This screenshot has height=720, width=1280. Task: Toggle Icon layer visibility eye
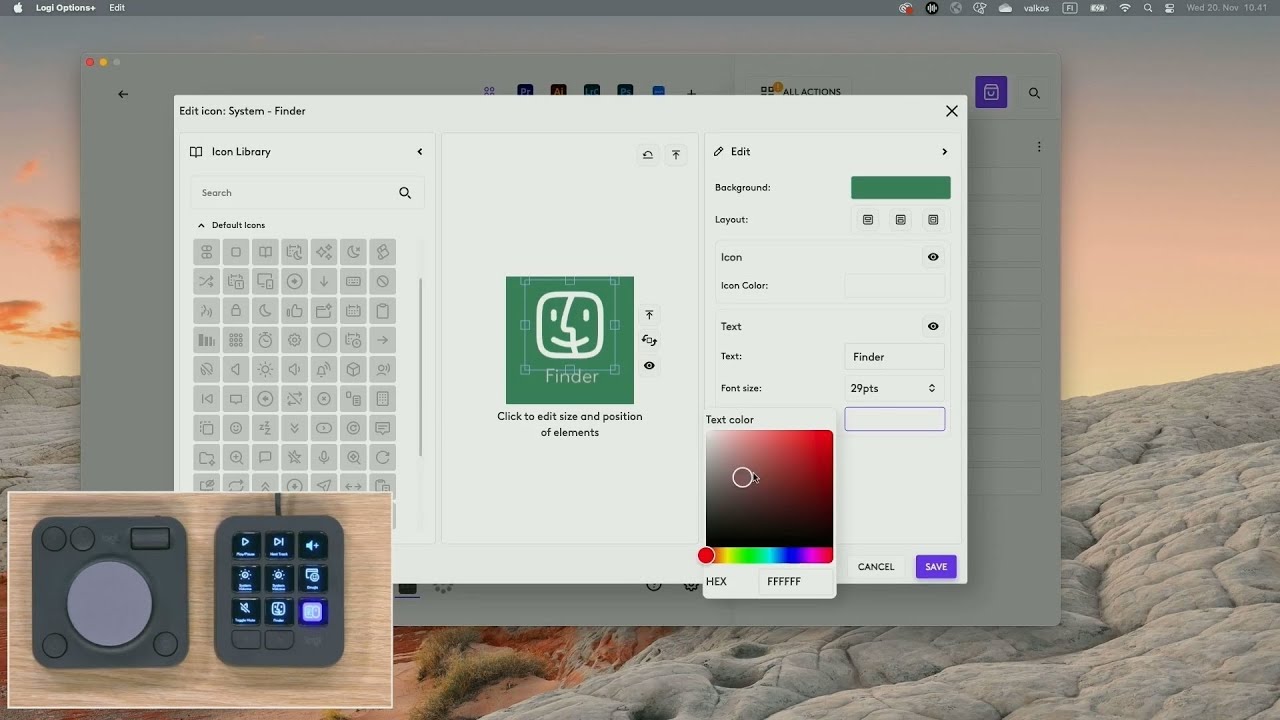(933, 257)
